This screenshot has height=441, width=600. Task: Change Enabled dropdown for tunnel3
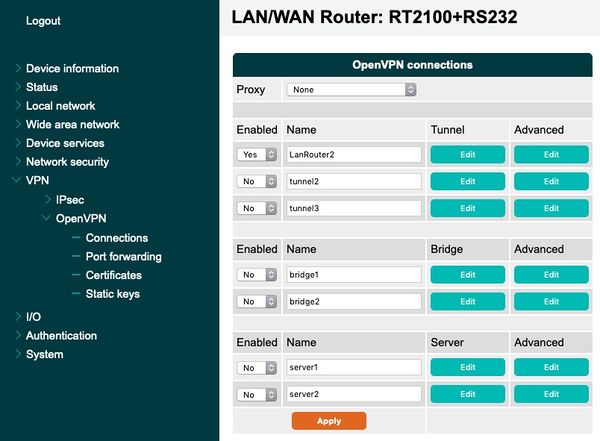[x=257, y=208]
